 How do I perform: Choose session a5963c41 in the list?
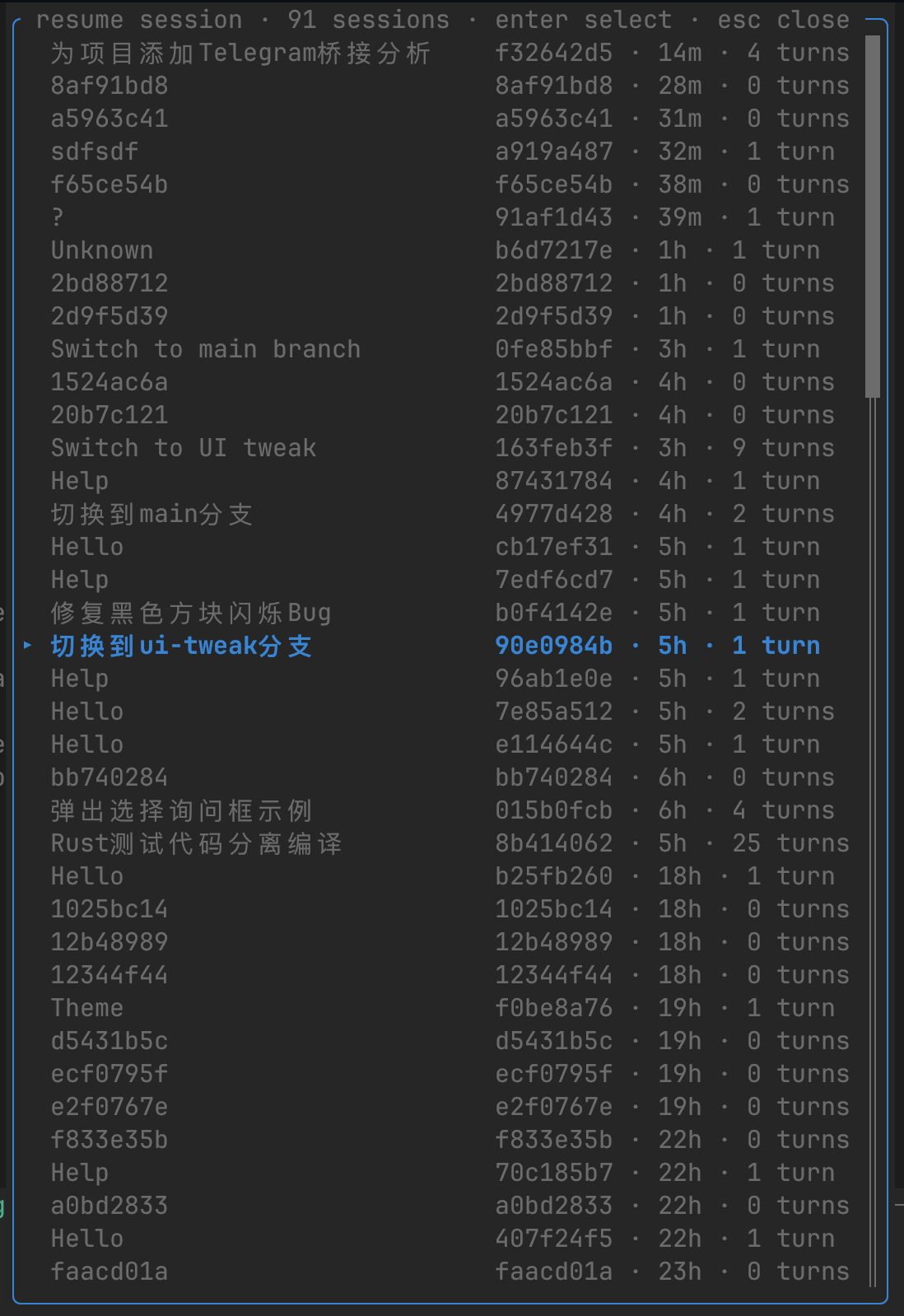pos(450,119)
